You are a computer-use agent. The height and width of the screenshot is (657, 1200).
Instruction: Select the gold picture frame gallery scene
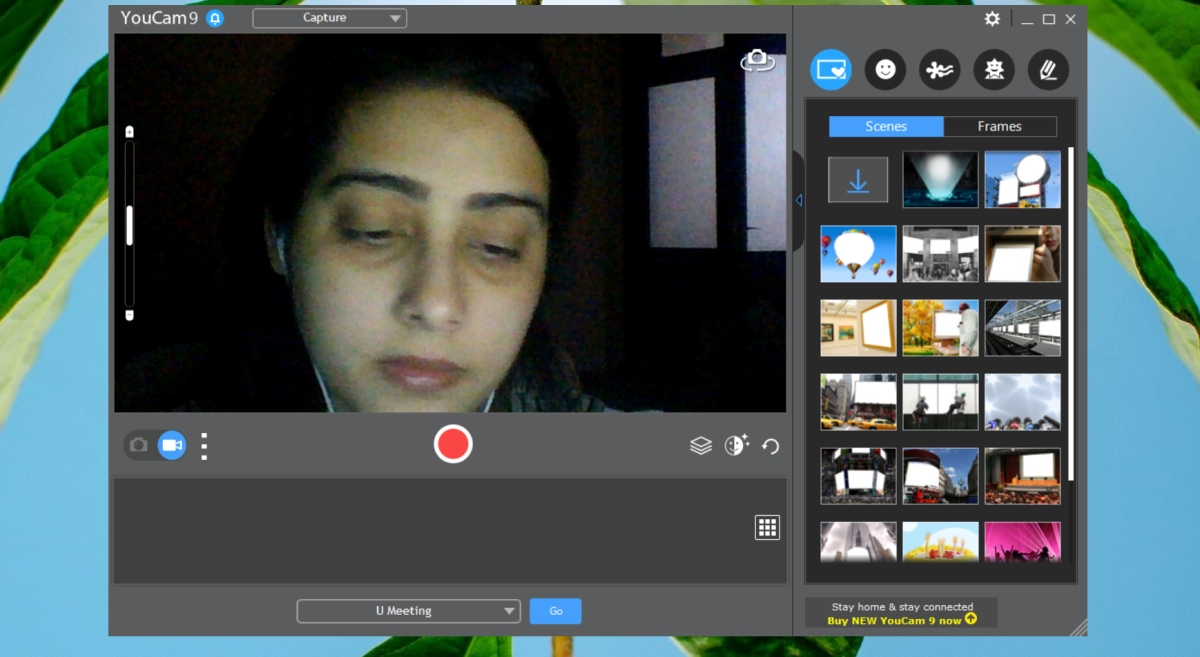pos(858,327)
